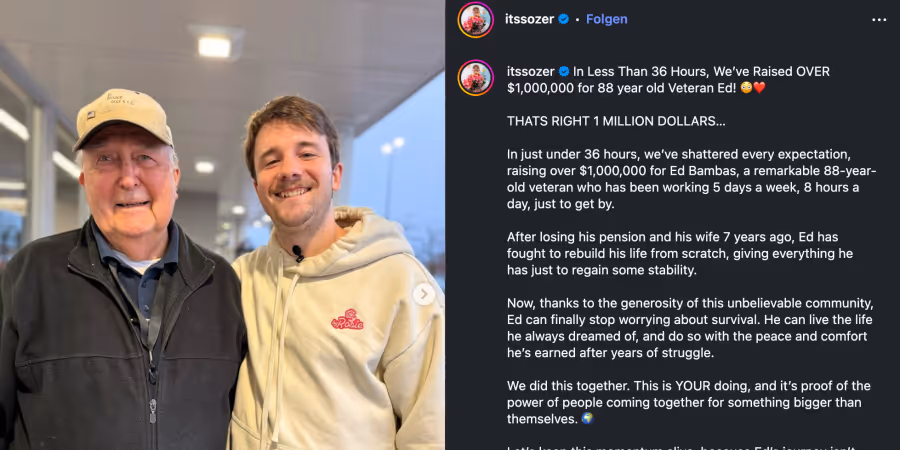Image resolution: width=900 pixels, height=450 pixels.
Task: Click the profile avatar beside the caption
Action: click(x=476, y=78)
